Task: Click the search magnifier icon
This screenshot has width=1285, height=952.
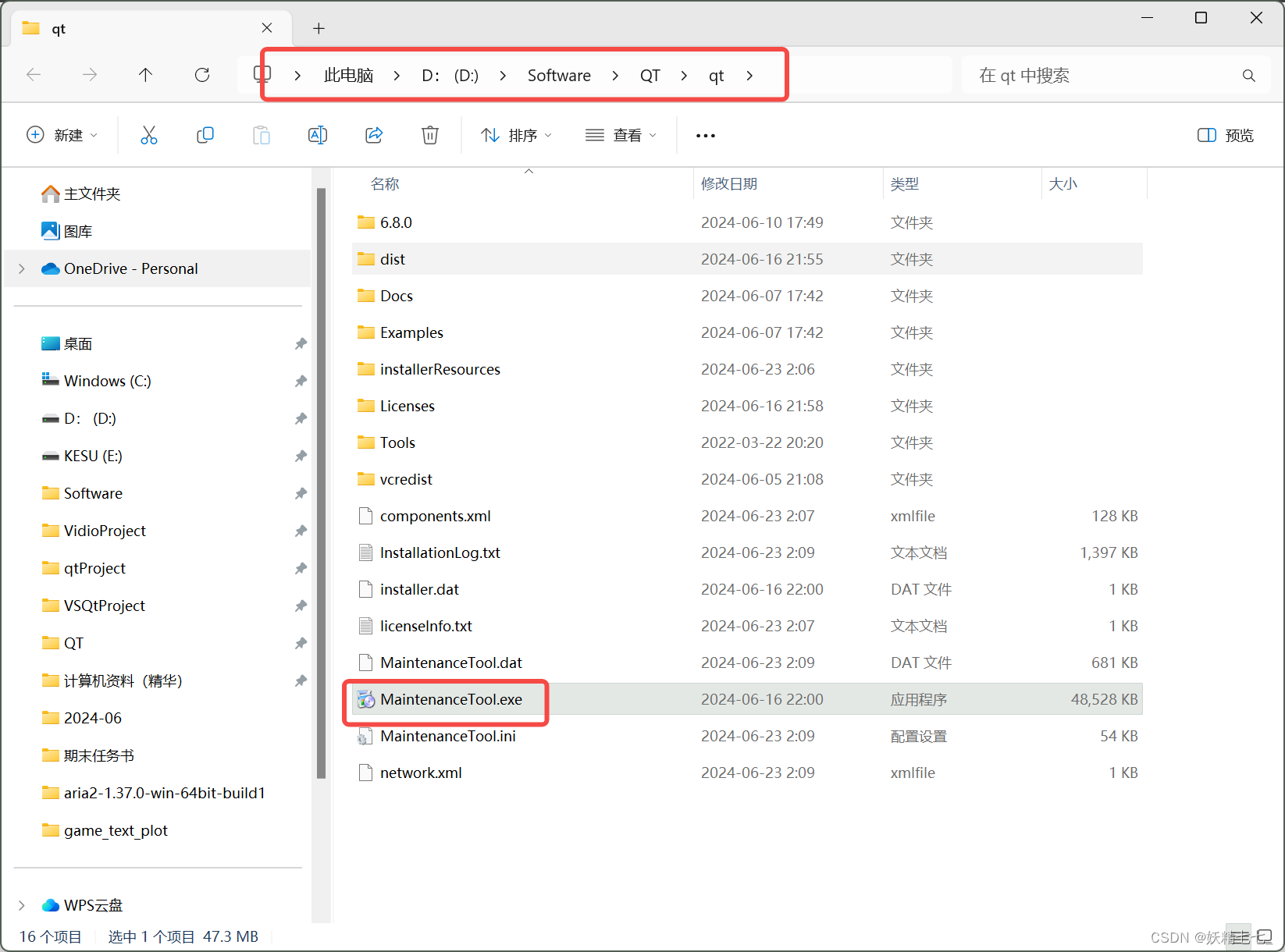Action: point(1249,76)
